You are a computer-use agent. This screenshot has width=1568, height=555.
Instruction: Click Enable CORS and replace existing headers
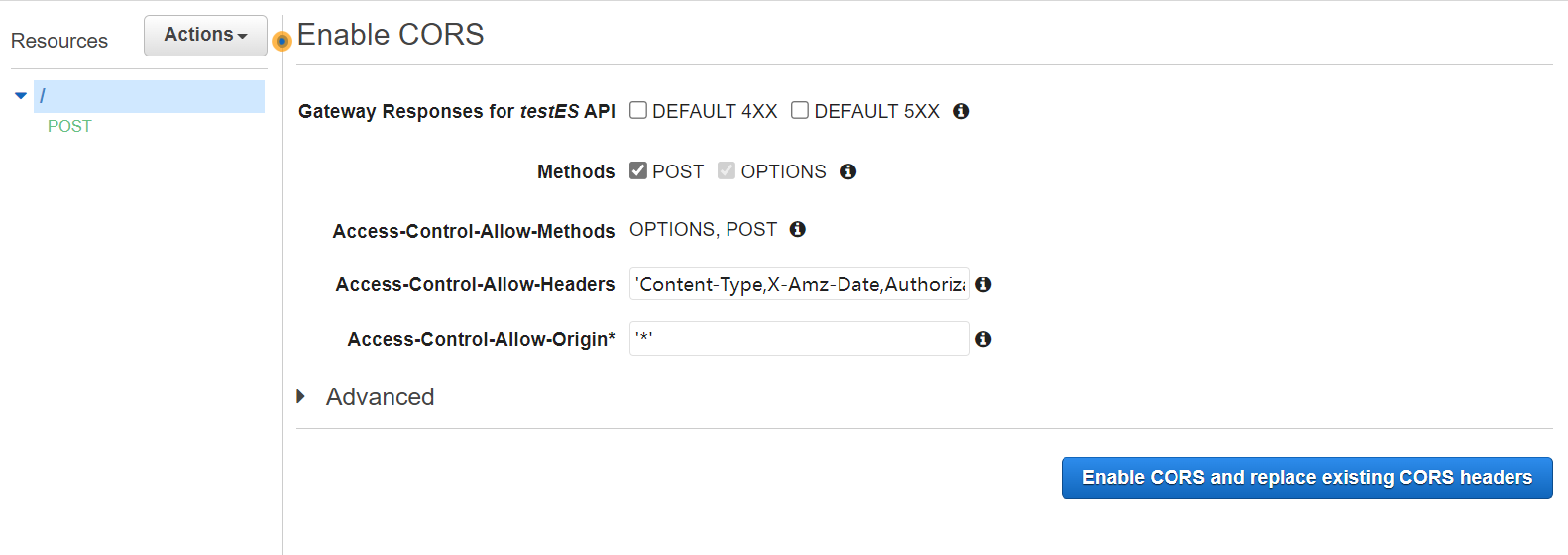(1307, 478)
